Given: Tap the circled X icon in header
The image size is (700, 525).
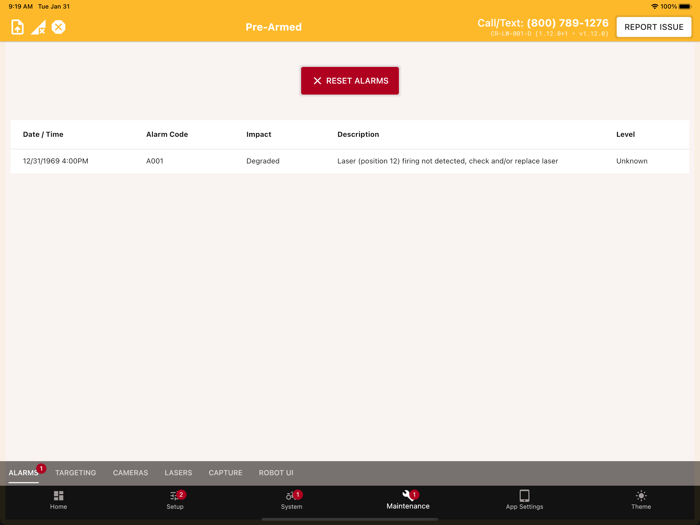Looking at the screenshot, I should [58, 27].
